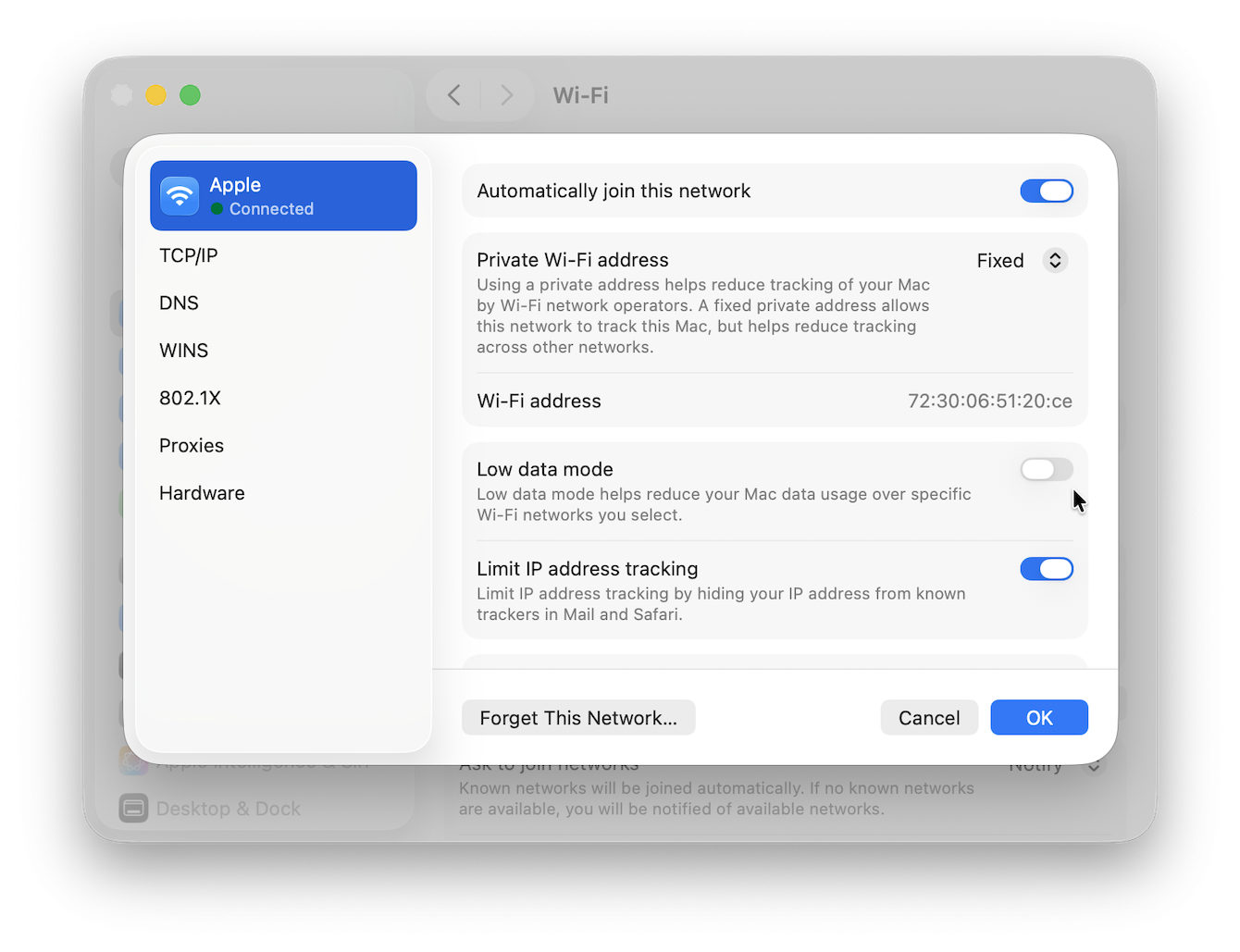Click the forward navigation arrow
Image resolution: width=1240 pixels, height=952 pixels.
point(506,94)
